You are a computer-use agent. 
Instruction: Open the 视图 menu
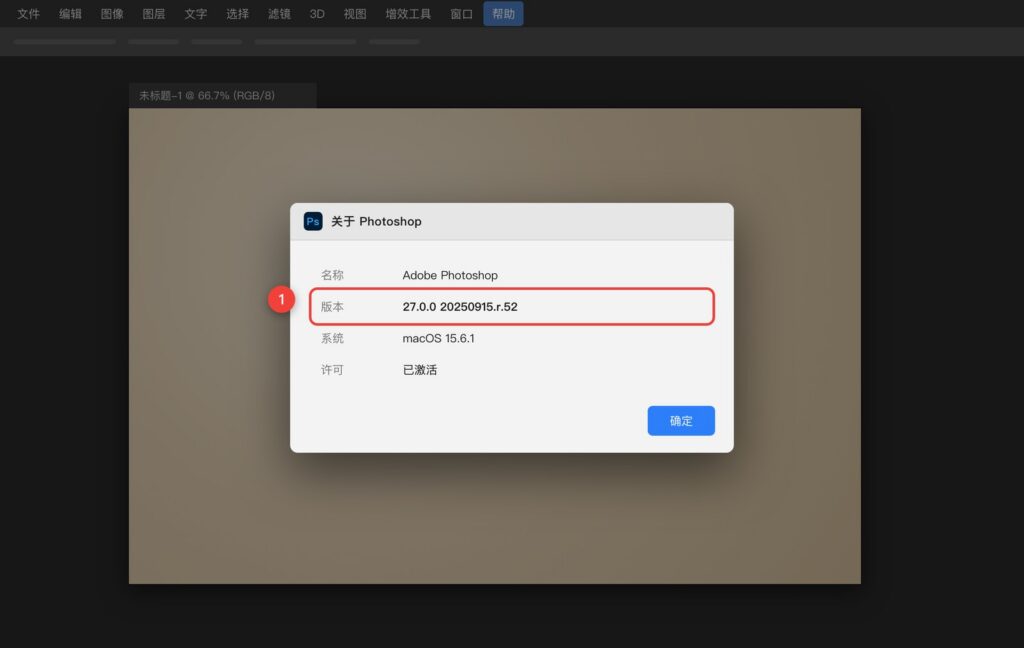(x=355, y=14)
